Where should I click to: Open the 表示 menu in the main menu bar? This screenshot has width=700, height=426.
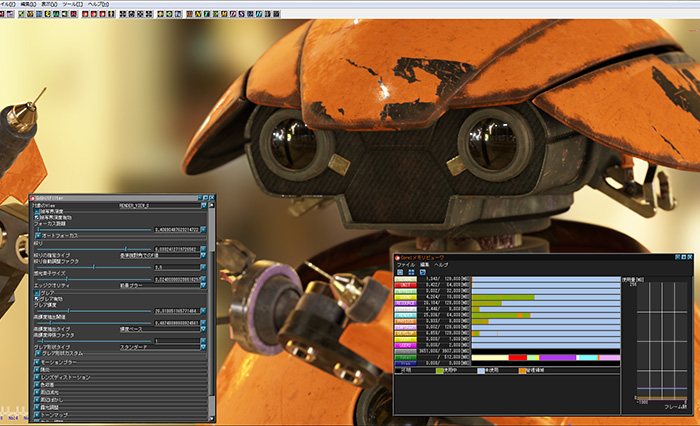49,4
